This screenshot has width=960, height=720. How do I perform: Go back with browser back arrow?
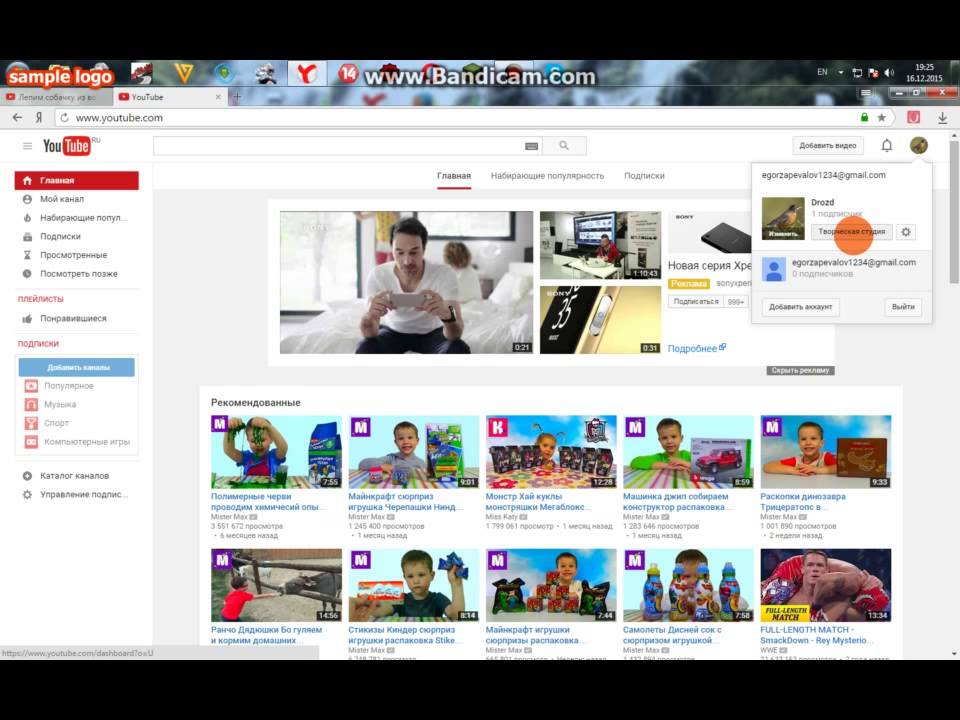(x=17, y=118)
